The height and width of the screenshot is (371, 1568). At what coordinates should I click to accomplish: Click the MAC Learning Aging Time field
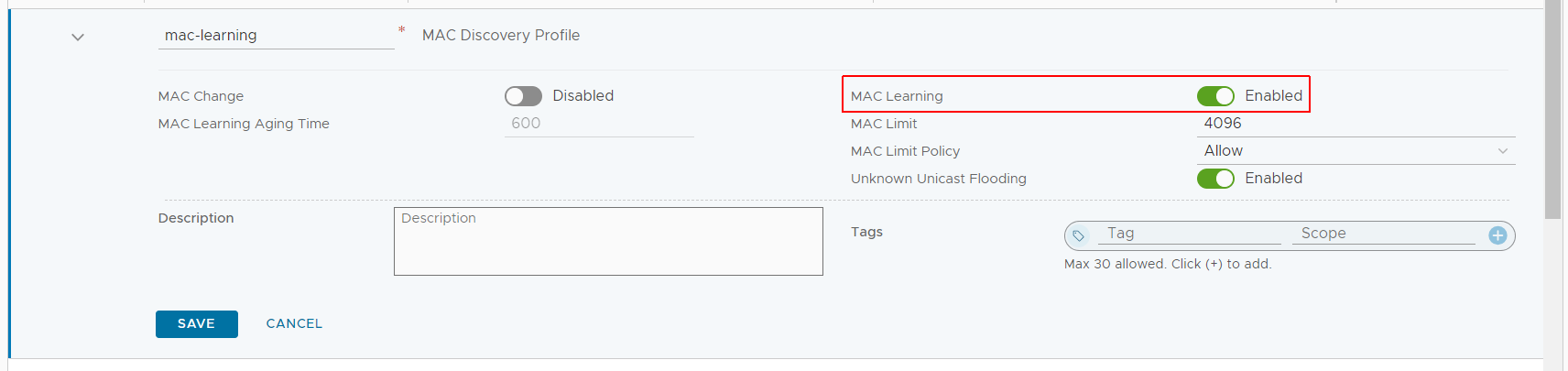[x=599, y=124]
